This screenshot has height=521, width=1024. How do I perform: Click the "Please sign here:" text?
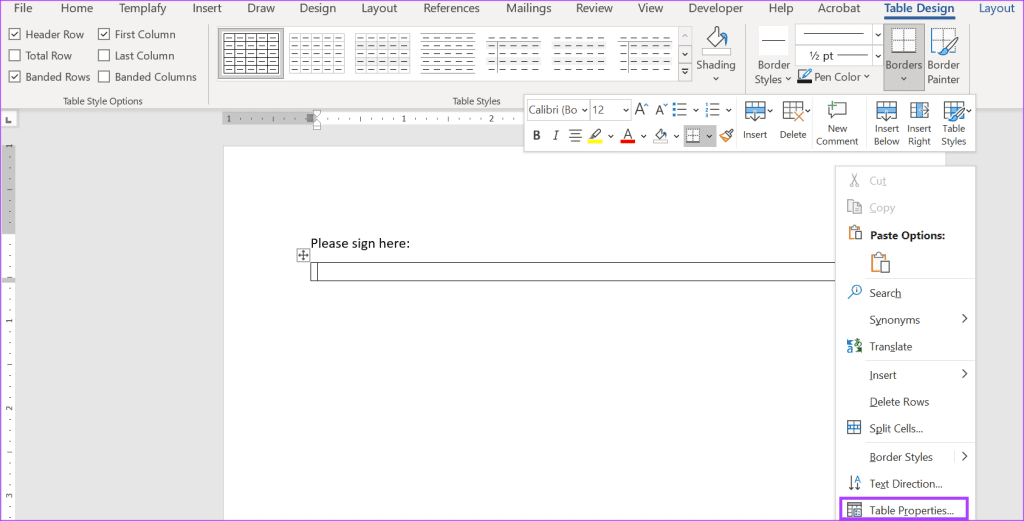(360, 244)
